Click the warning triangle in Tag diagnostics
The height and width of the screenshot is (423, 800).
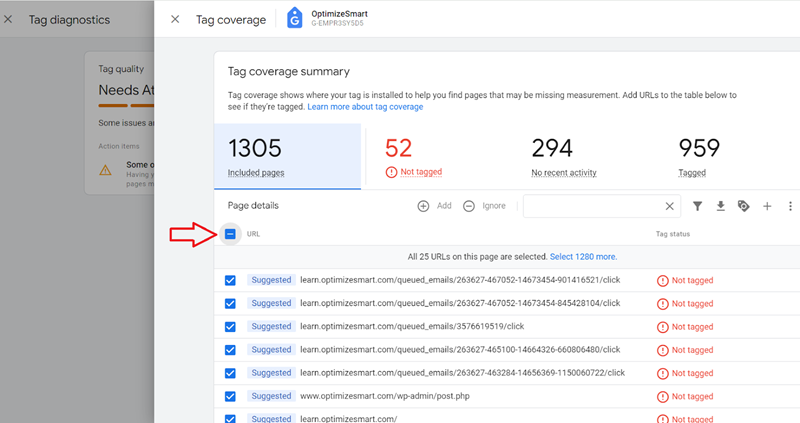[x=106, y=170]
